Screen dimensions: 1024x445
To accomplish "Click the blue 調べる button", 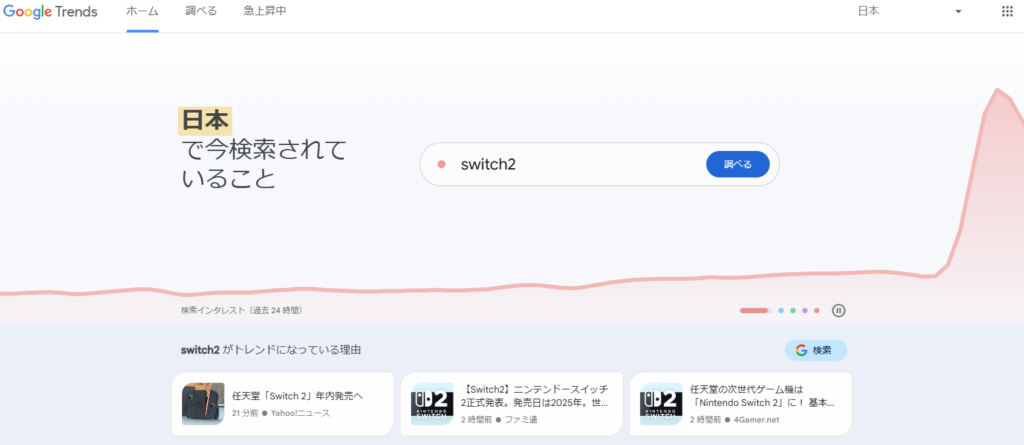I will point(738,165).
